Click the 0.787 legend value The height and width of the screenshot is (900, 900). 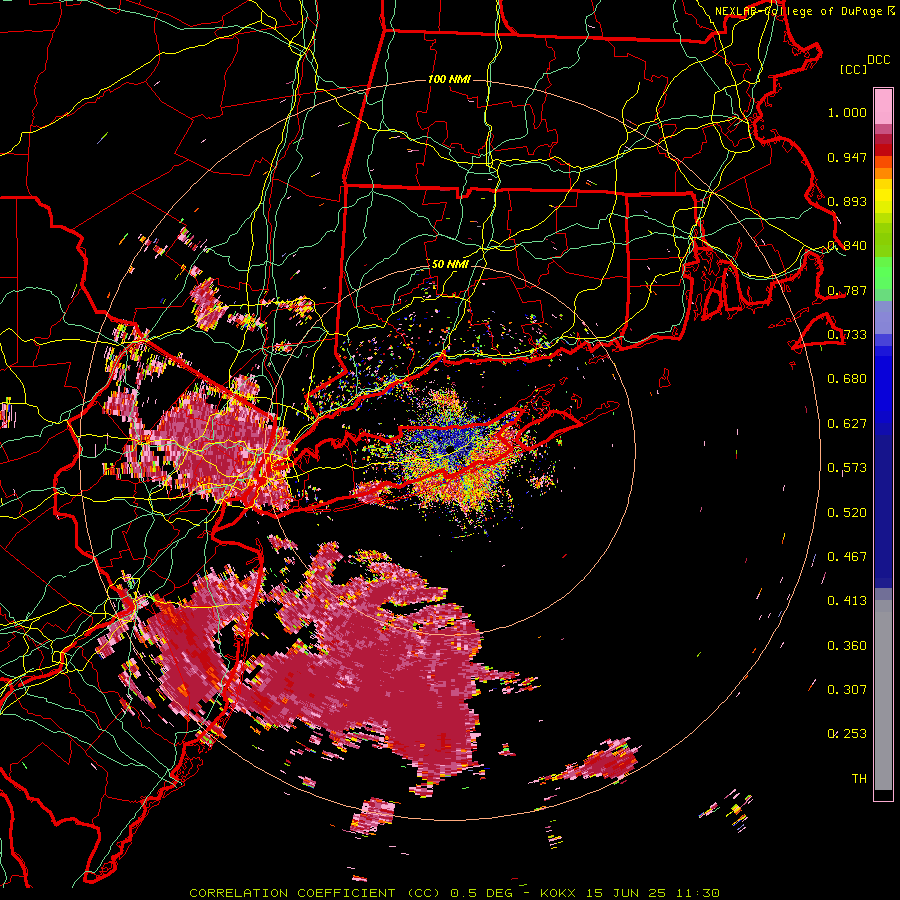[847, 290]
